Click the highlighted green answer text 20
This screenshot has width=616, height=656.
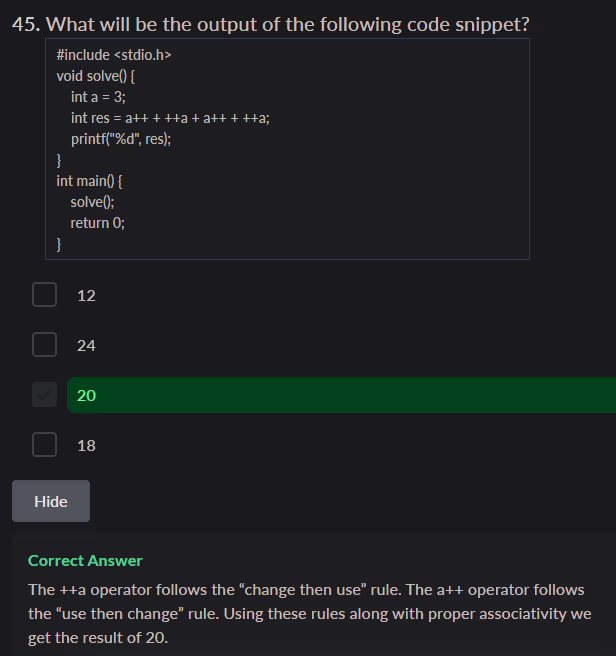click(87, 396)
